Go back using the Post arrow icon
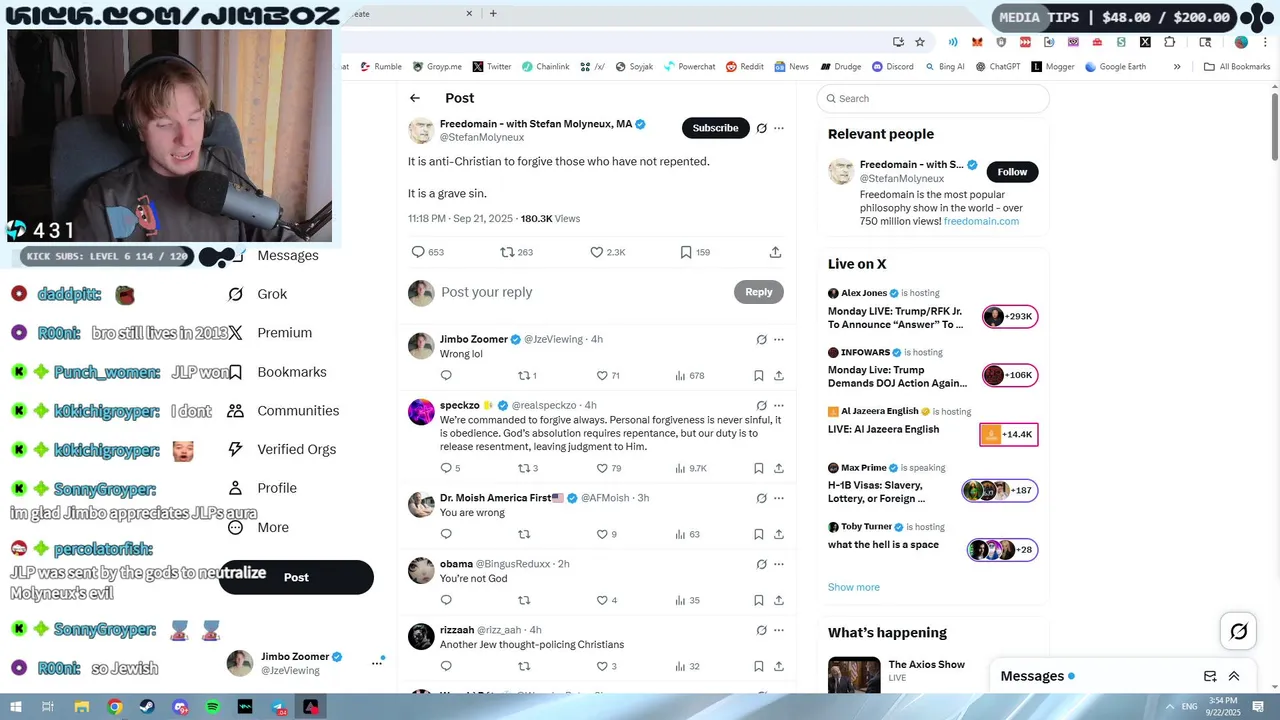Image resolution: width=1280 pixels, height=720 pixels. [x=415, y=98]
